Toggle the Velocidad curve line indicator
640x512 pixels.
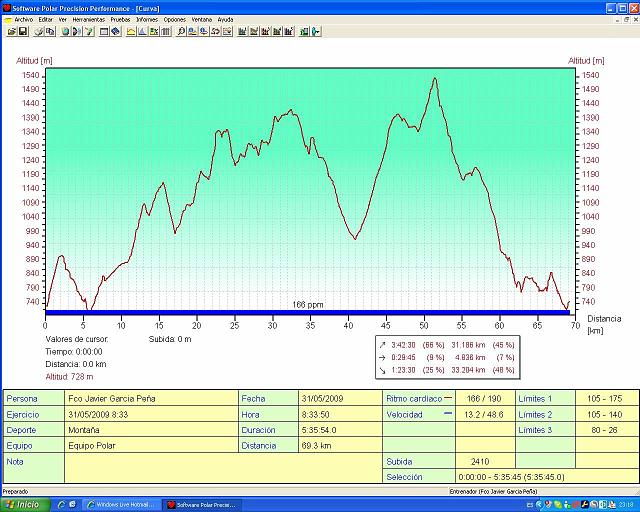point(446,414)
